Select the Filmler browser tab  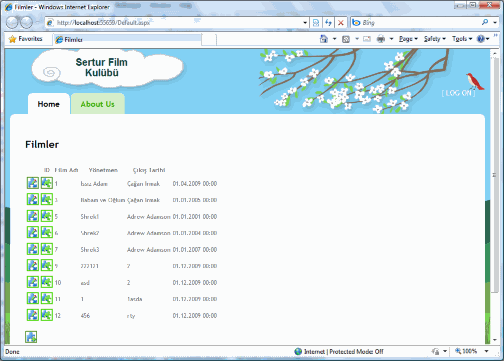point(127,39)
